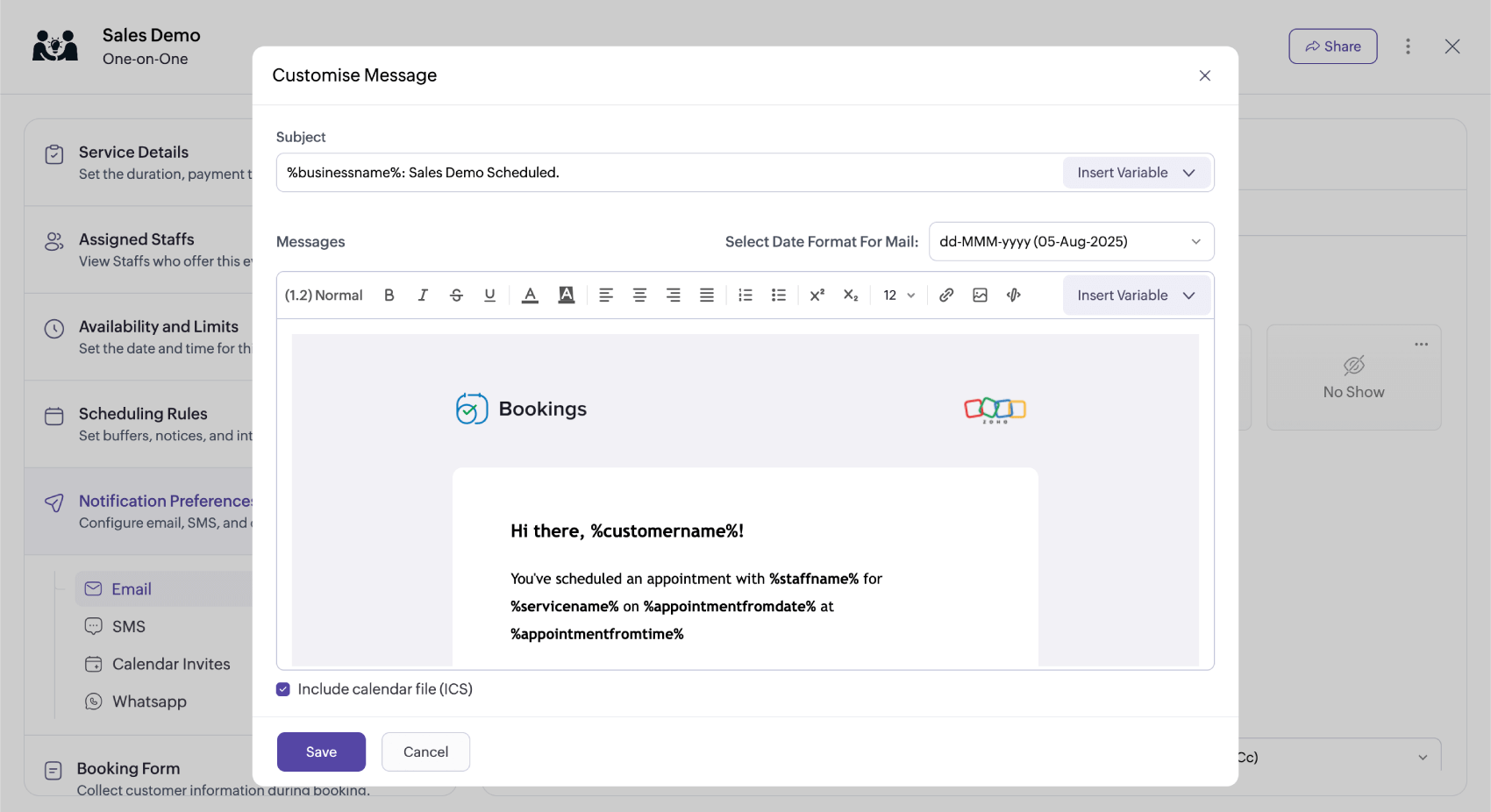The image size is (1491, 812).
Task: Open the Insert Variable dropdown for Subject
Action: [1136, 172]
